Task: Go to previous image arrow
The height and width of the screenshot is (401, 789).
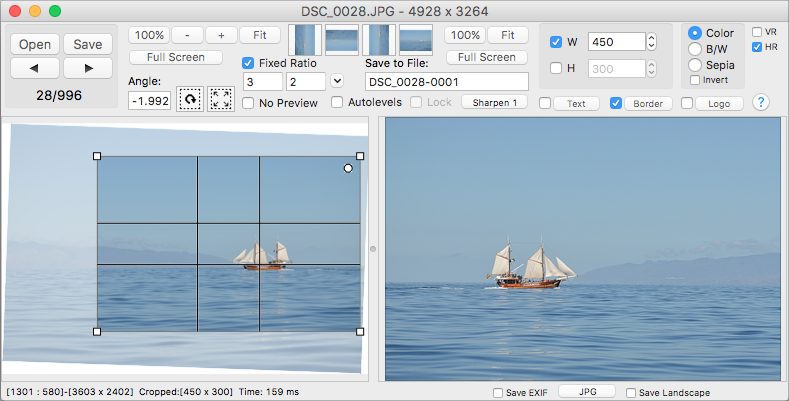Action: (x=35, y=68)
